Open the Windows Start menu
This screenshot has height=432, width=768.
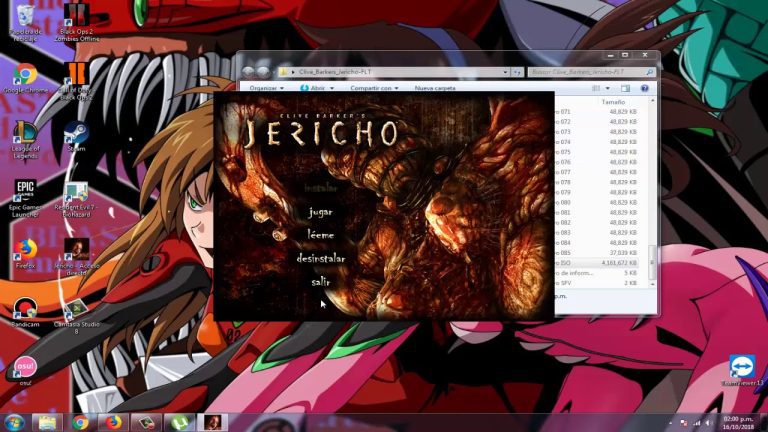click(x=14, y=422)
